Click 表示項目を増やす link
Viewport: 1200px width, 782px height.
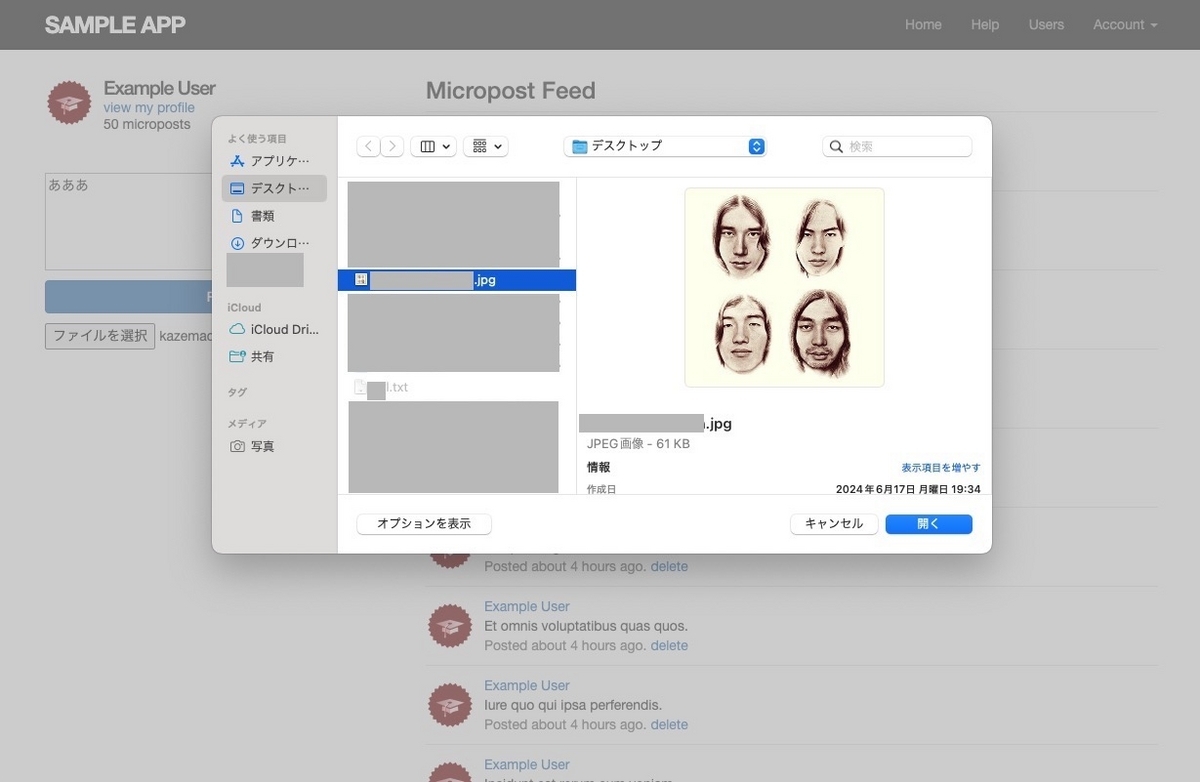coord(940,467)
